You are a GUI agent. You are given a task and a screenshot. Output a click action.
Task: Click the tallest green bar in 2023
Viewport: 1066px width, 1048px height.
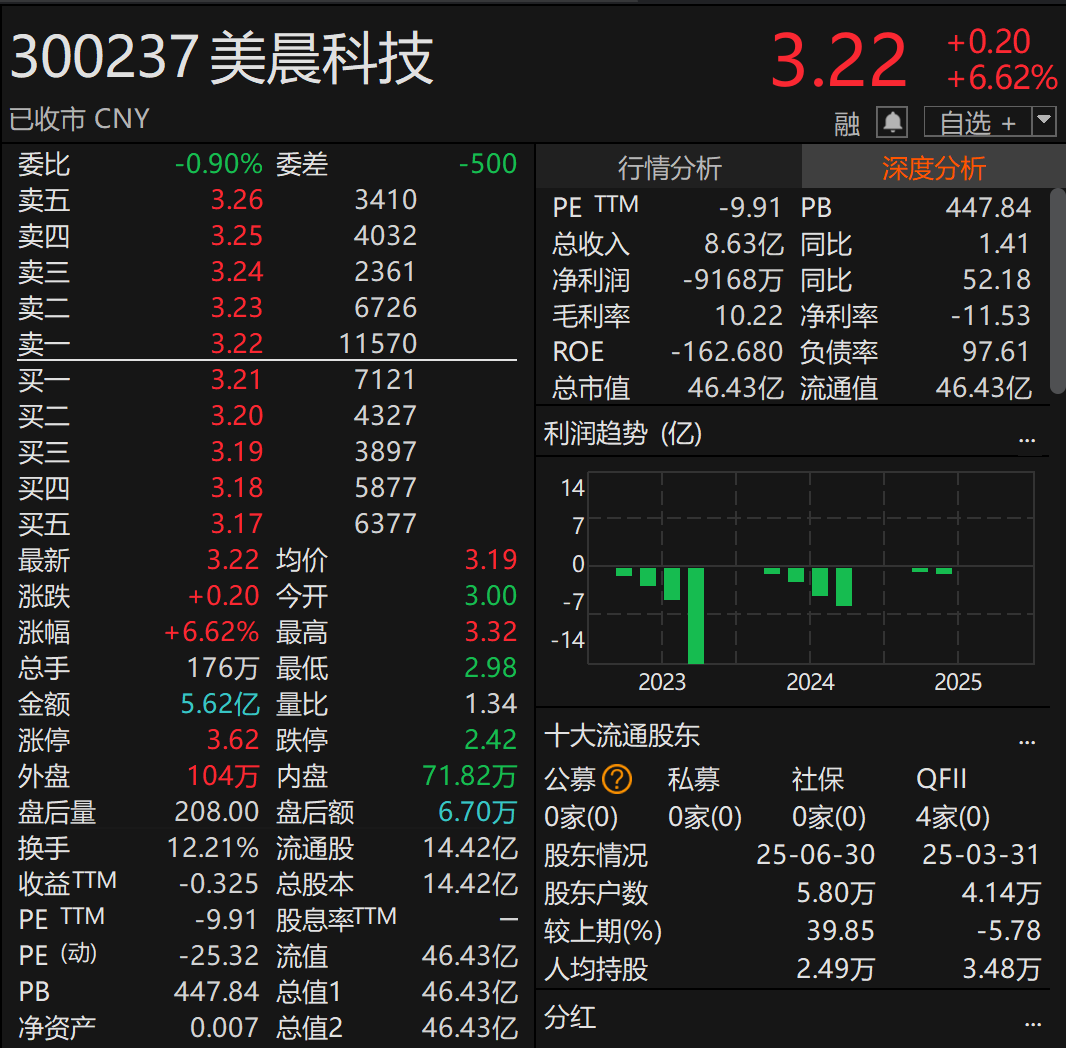point(695,615)
